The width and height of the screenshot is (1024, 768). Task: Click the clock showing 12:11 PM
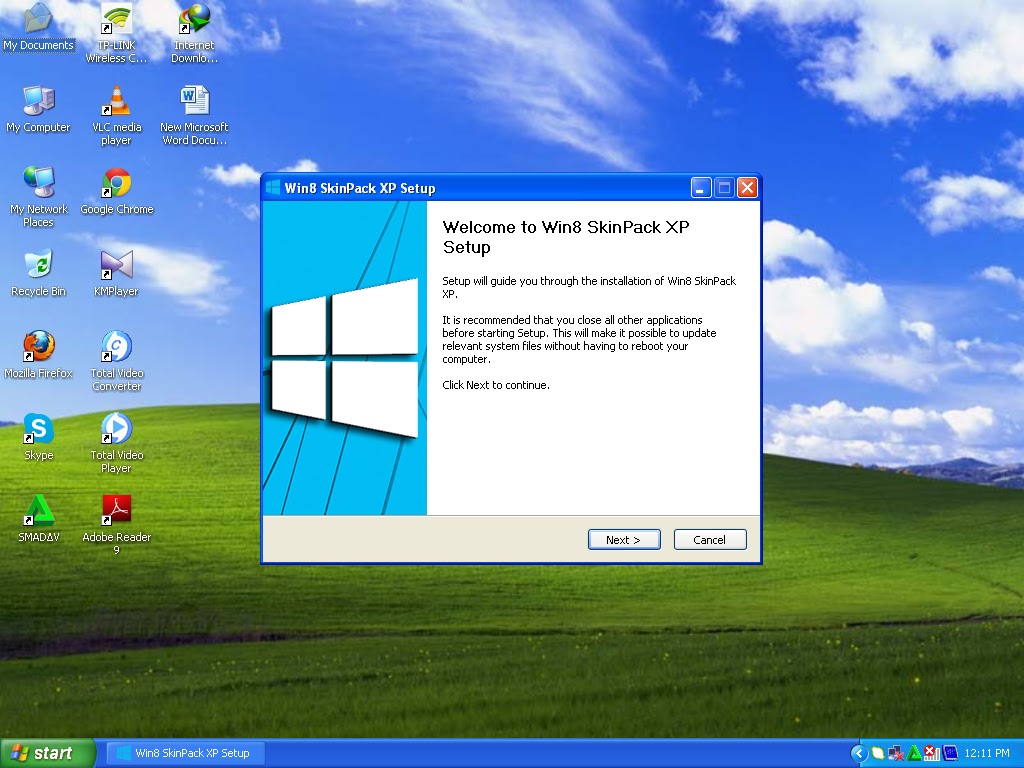pyautogui.click(x=988, y=752)
